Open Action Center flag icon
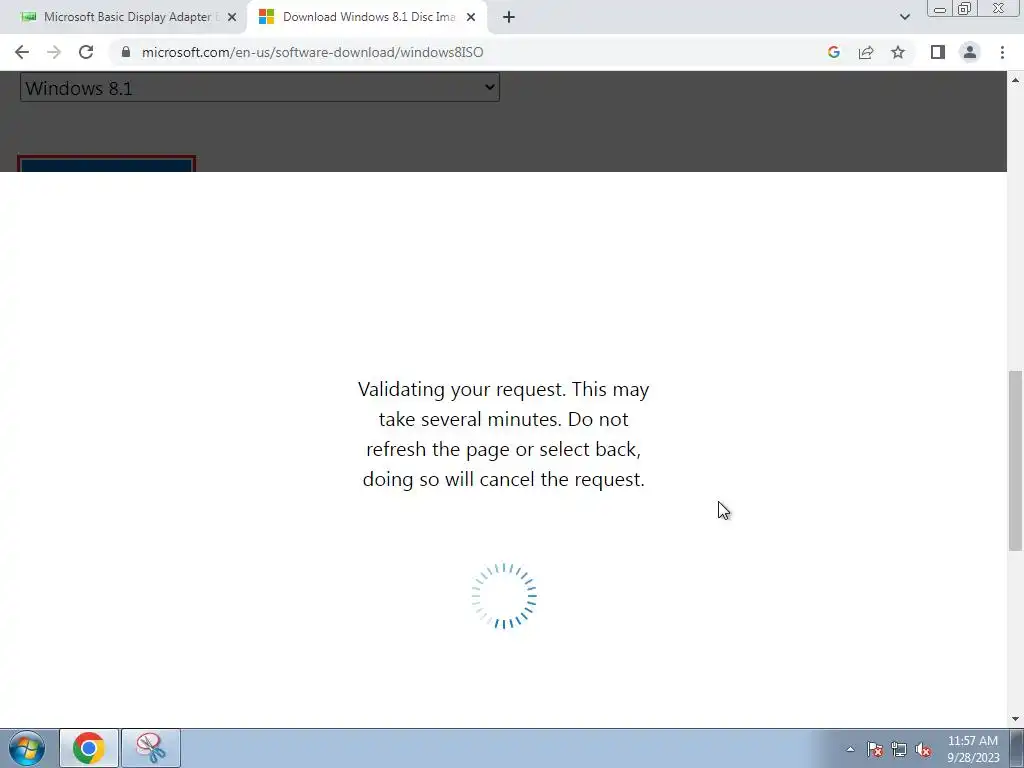 pyautogui.click(x=874, y=749)
